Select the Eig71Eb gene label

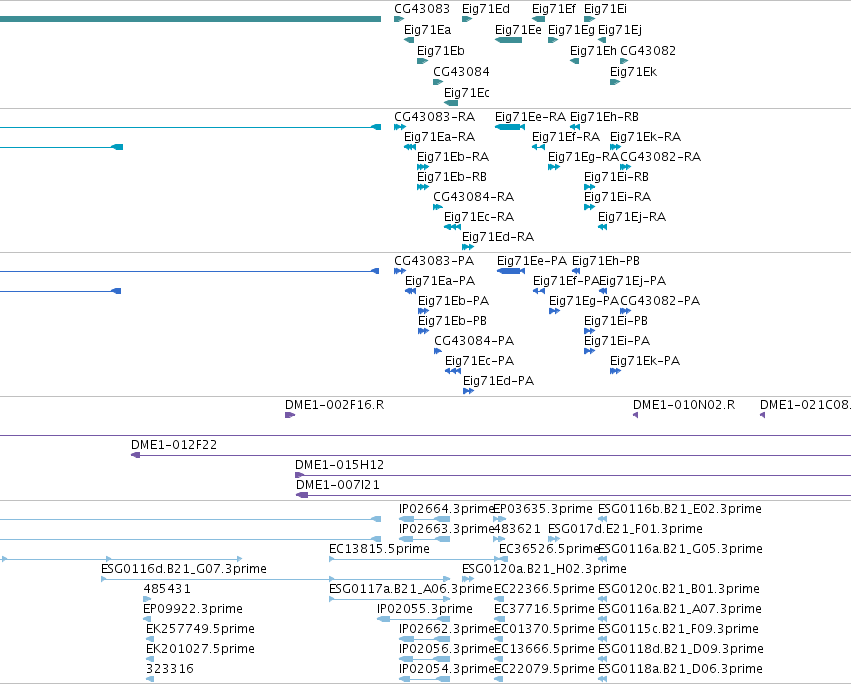[441, 51]
